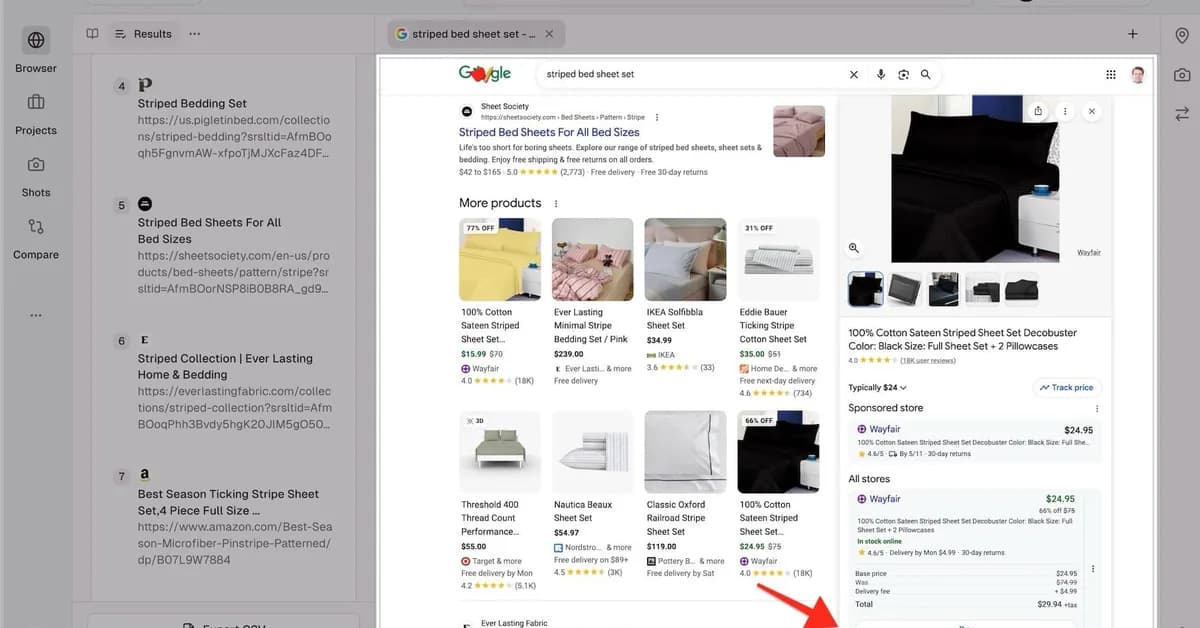Click the Track price button
The image size is (1200, 628).
[x=1066, y=387]
